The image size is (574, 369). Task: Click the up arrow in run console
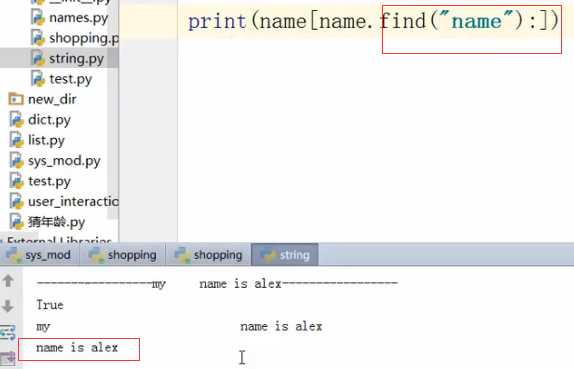click(8, 281)
